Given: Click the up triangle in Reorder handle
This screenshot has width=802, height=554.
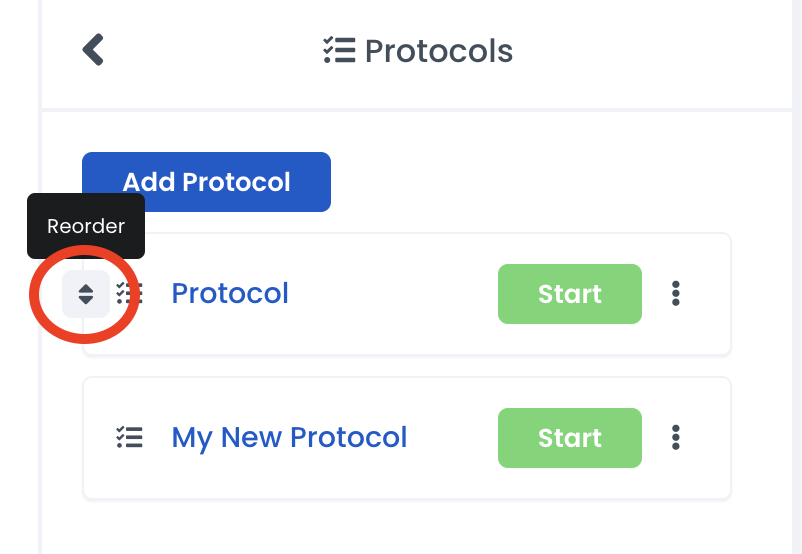Looking at the screenshot, I should click(86, 289).
